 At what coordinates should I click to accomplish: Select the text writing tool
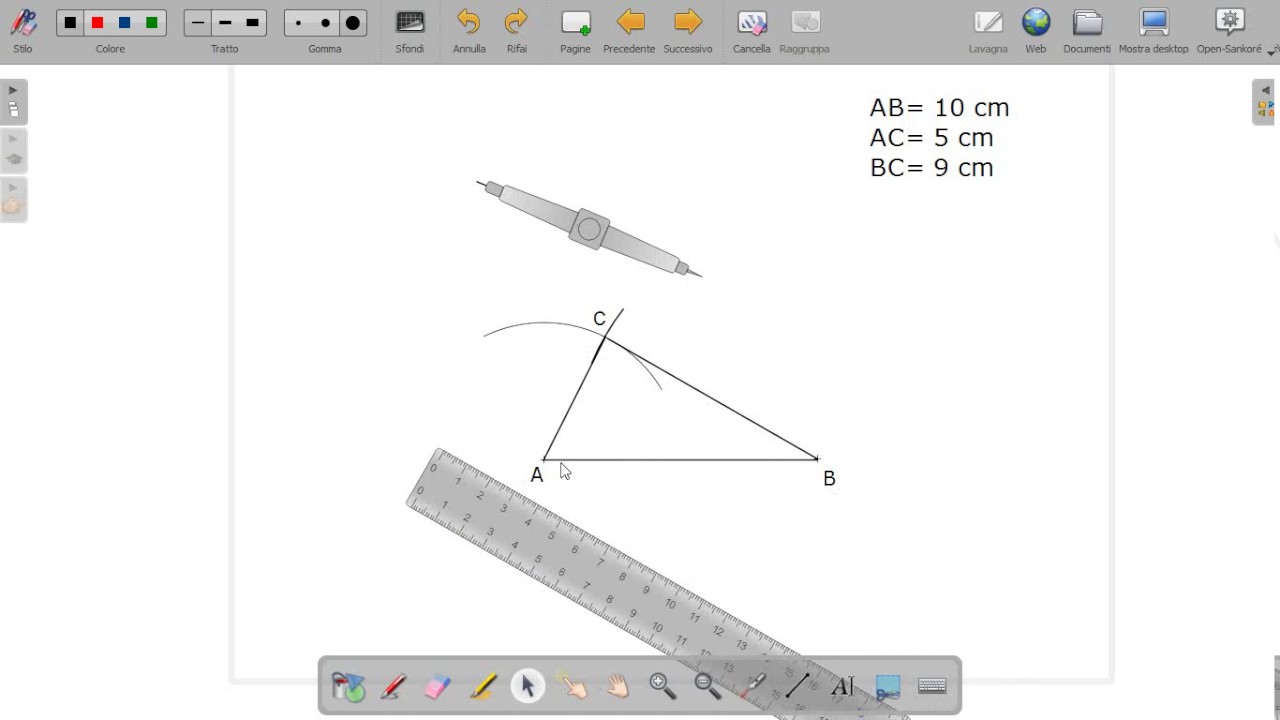tap(842, 686)
